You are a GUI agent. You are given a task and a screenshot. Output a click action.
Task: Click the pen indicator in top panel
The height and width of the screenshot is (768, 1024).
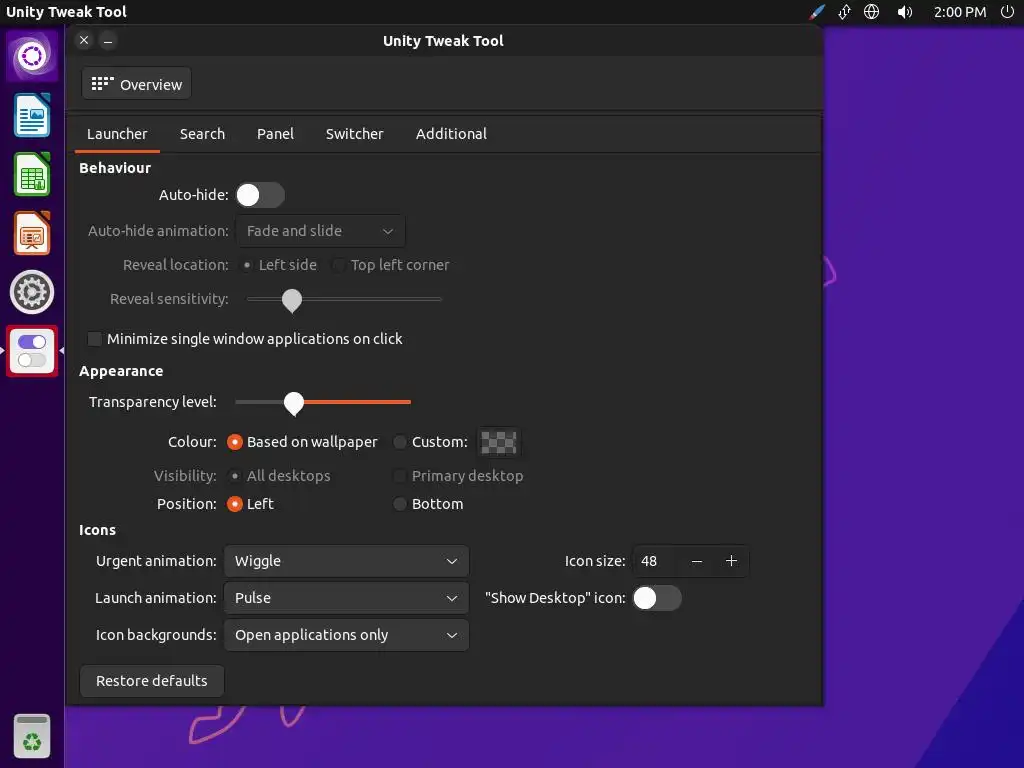click(817, 12)
